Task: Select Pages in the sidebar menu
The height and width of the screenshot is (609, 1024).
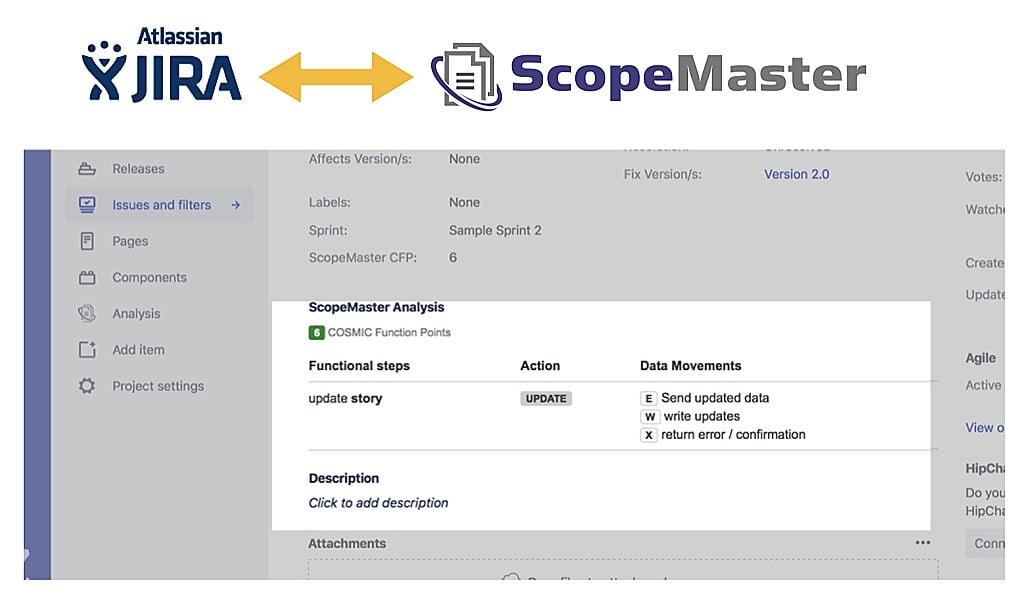Action: tap(130, 241)
